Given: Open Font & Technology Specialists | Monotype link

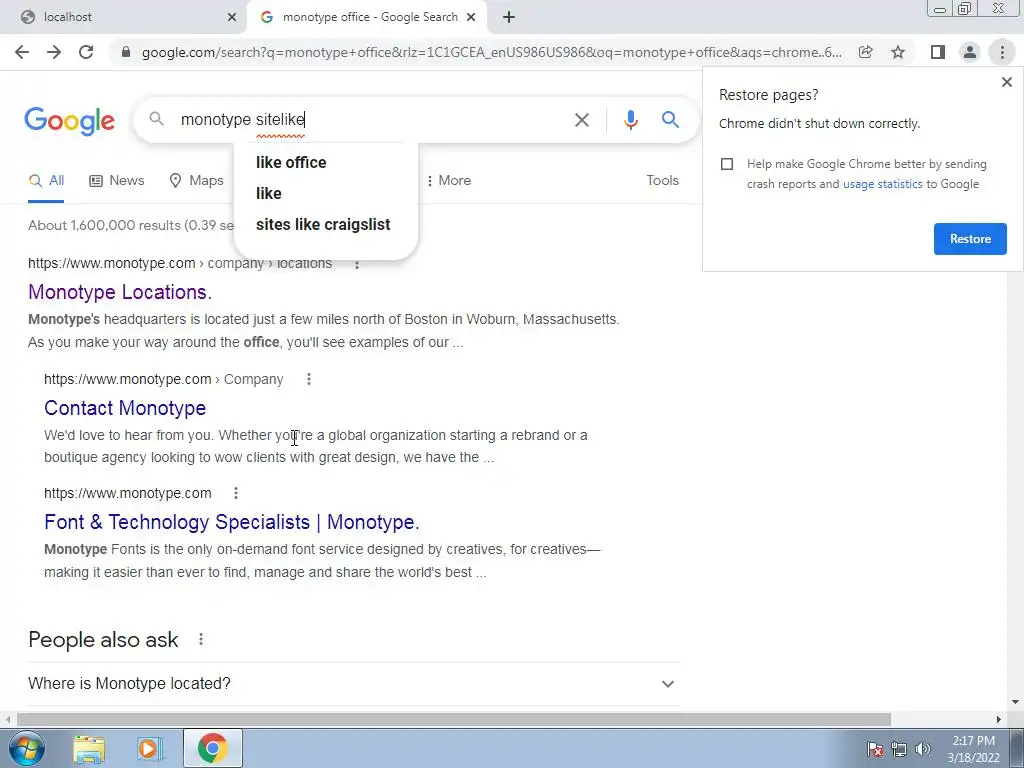Looking at the screenshot, I should (x=232, y=522).
